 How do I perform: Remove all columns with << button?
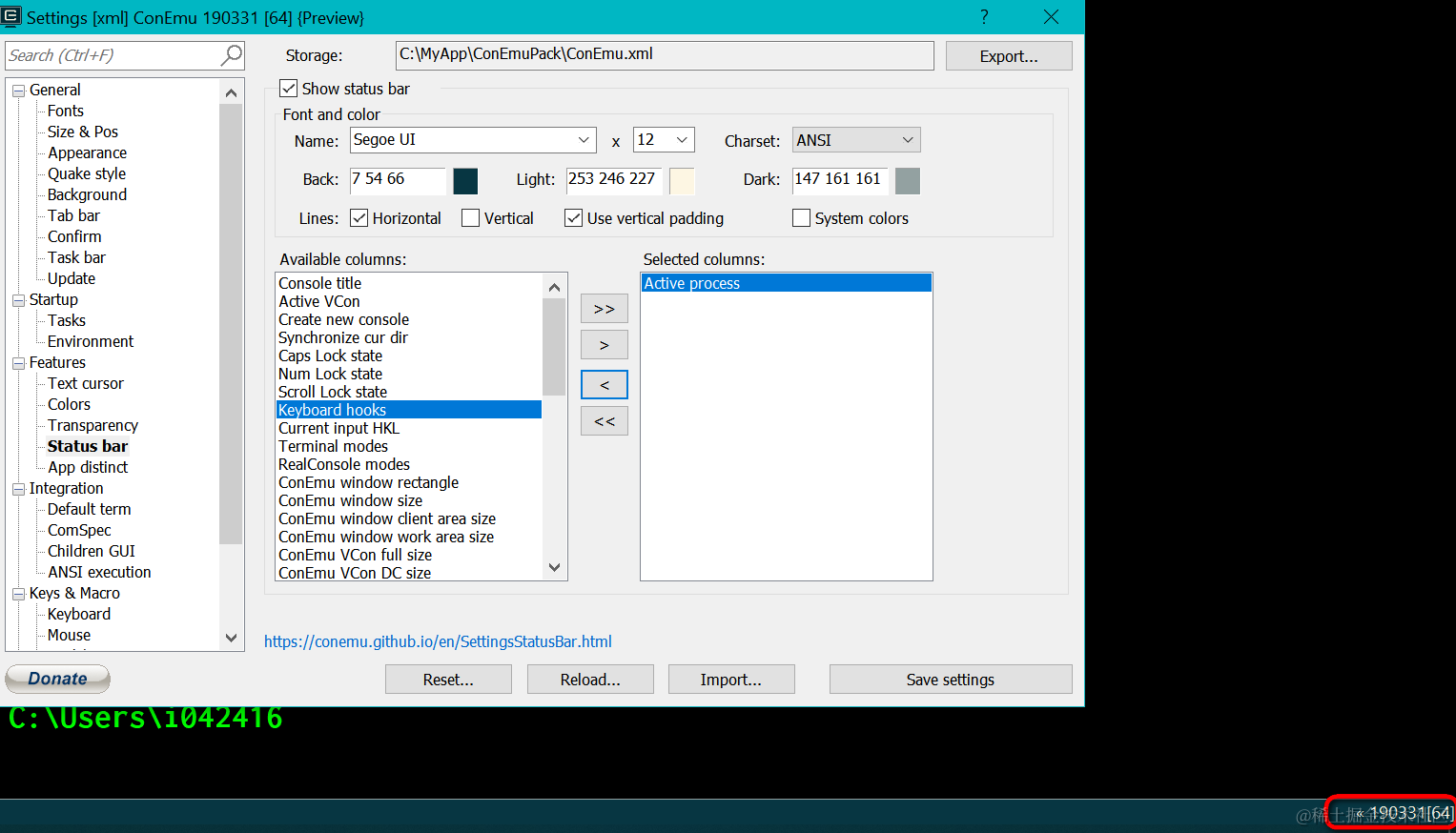point(605,421)
